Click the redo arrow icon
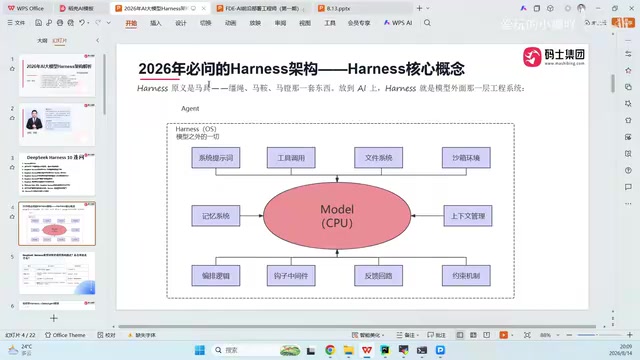Image resolution: width=640 pixels, height=360 pixels. (x=98, y=23)
